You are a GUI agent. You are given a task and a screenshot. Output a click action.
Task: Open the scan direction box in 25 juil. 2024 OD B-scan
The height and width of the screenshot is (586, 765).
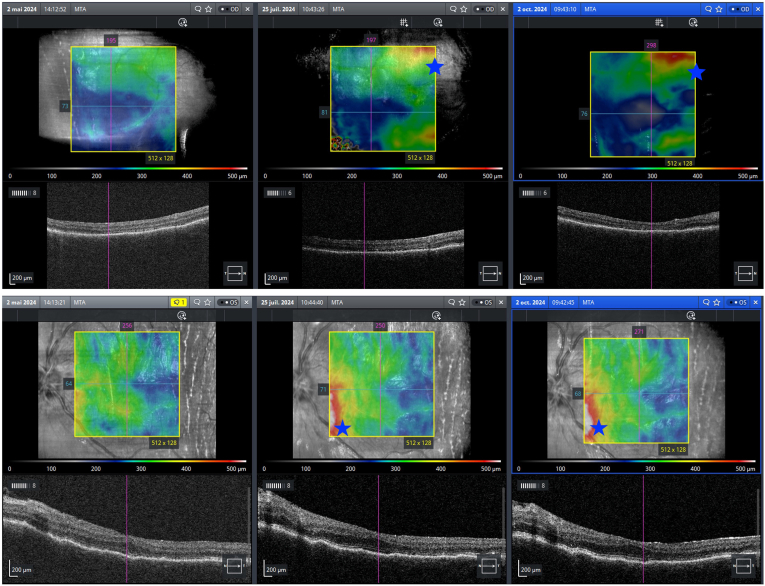click(x=490, y=274)
